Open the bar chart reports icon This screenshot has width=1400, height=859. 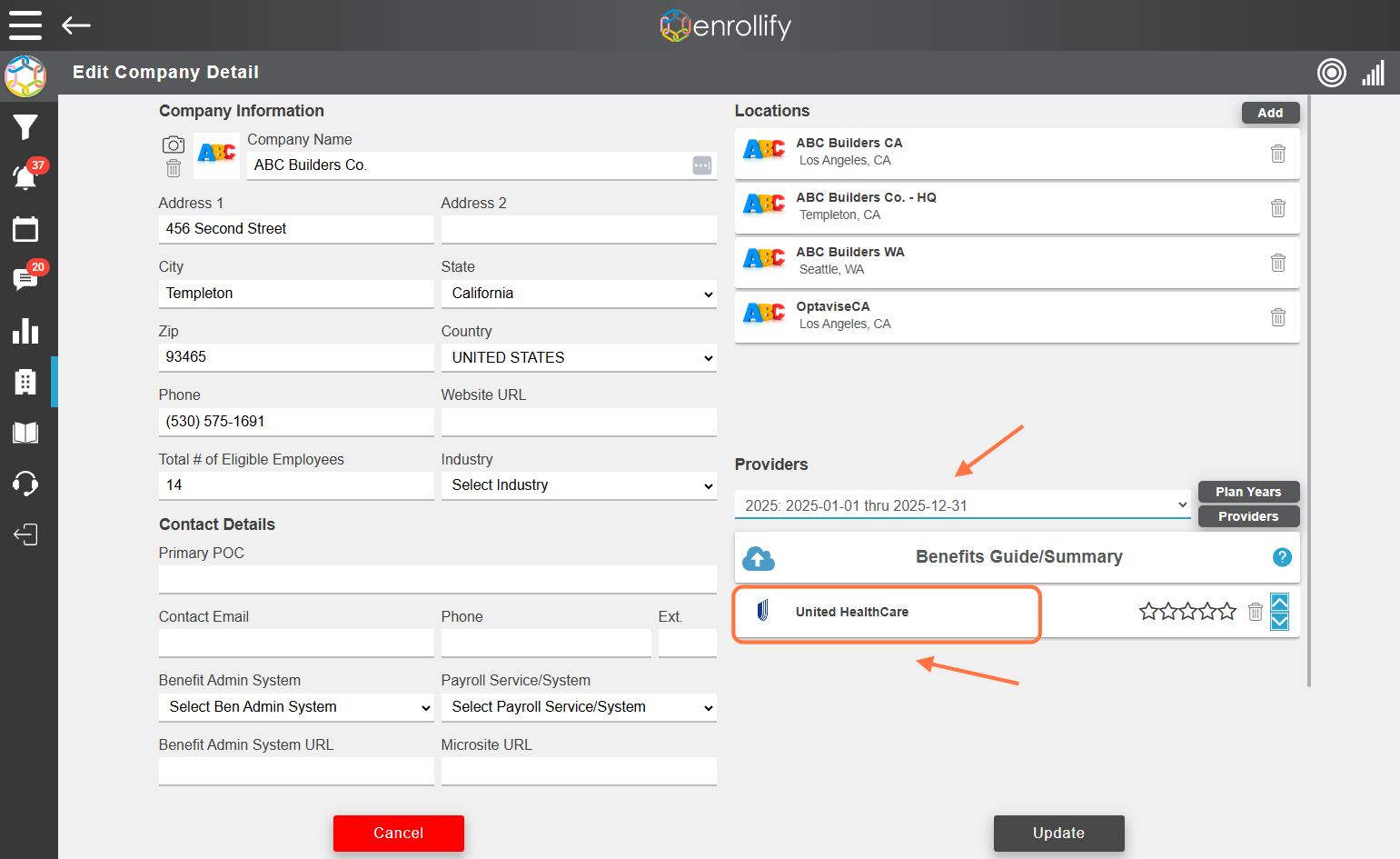pyautogui.click(x=25, y=331)
